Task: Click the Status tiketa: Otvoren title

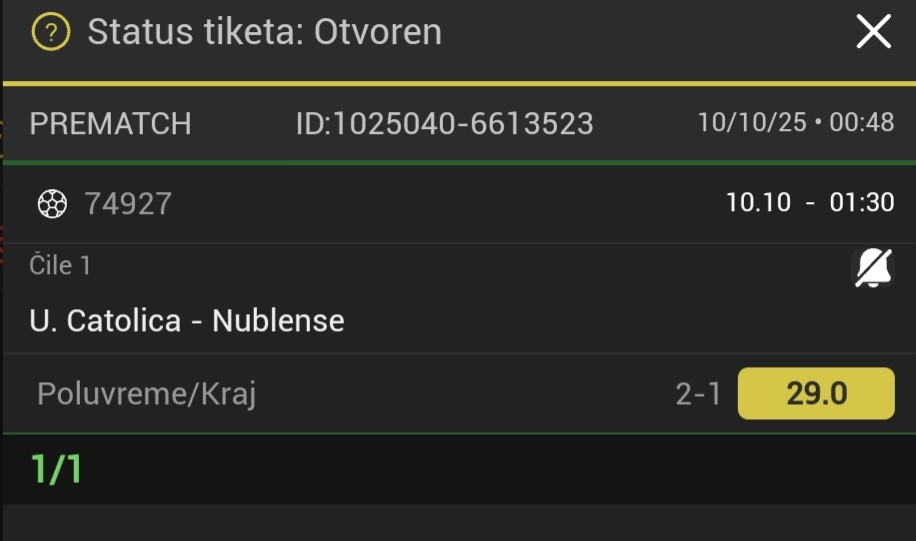Action: [x=264, y=33]
